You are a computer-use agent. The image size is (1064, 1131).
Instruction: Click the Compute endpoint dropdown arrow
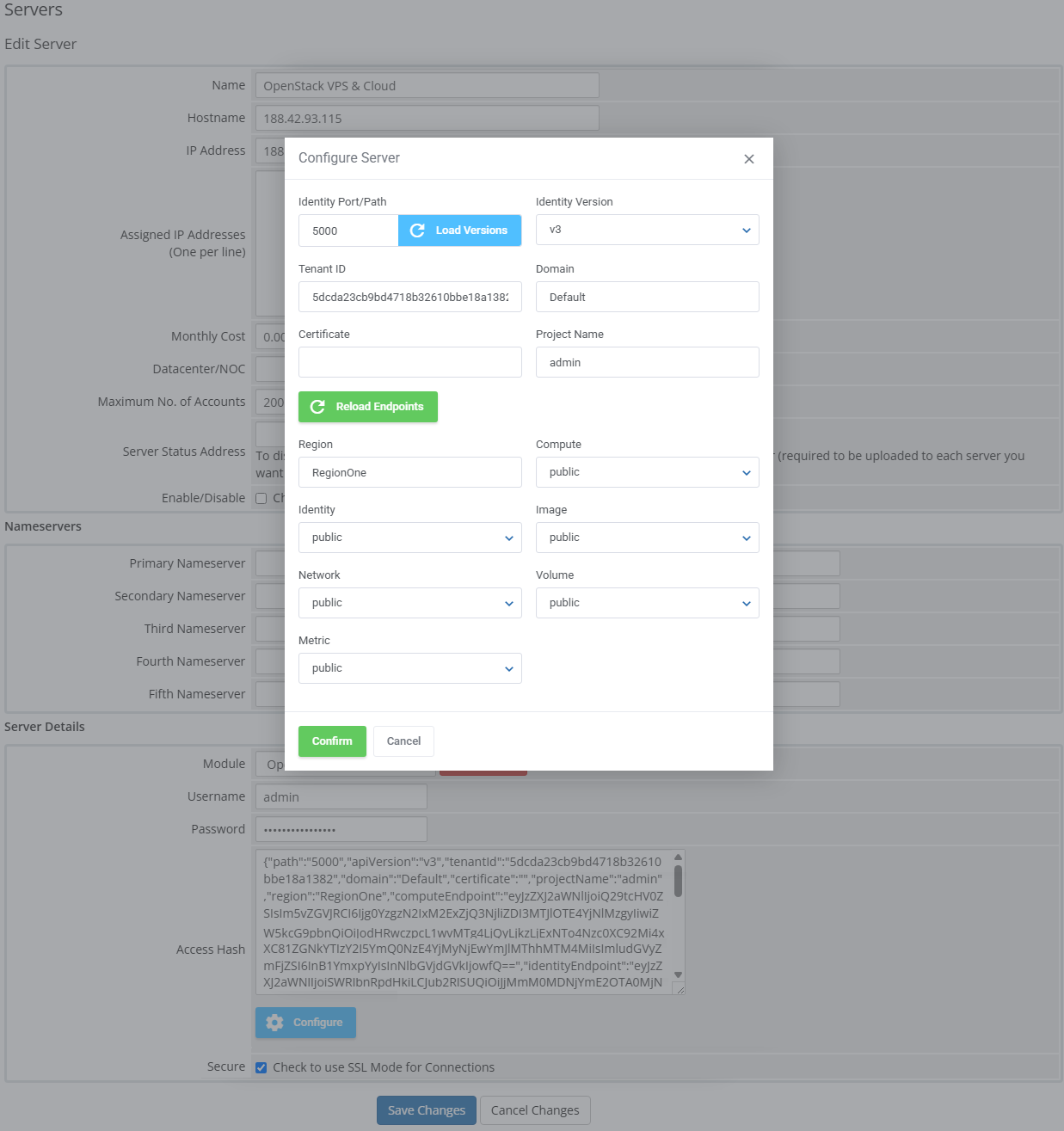point(747,472)
